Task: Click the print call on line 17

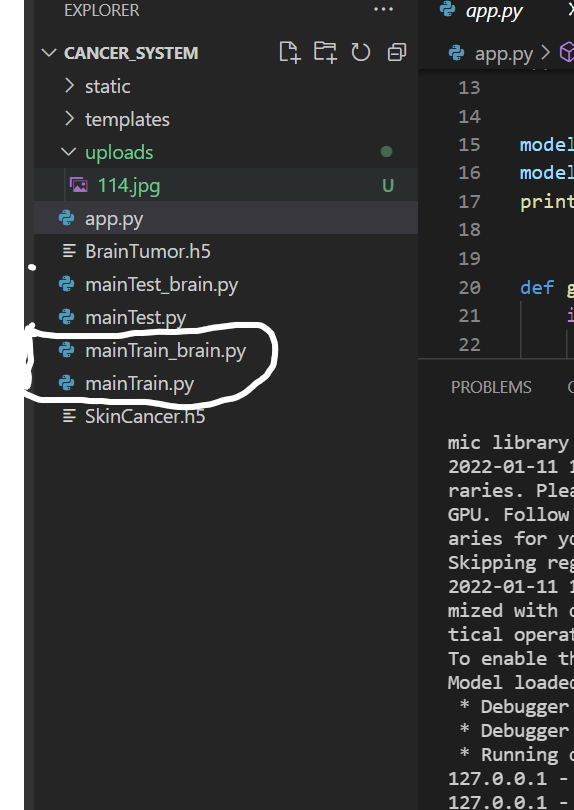Action: click(547, 201)
